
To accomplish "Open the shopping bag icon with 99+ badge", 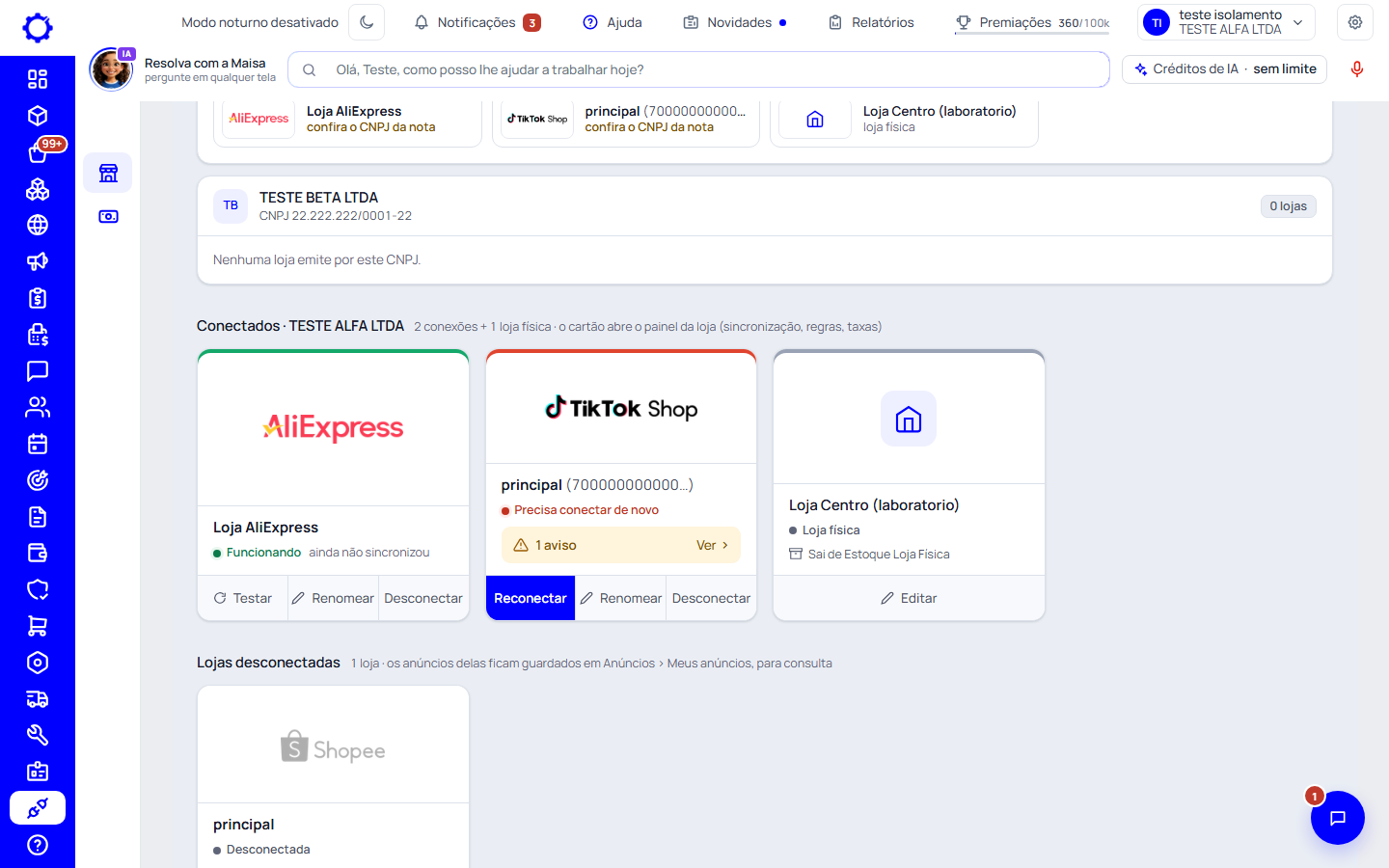I will pos(38,152).
